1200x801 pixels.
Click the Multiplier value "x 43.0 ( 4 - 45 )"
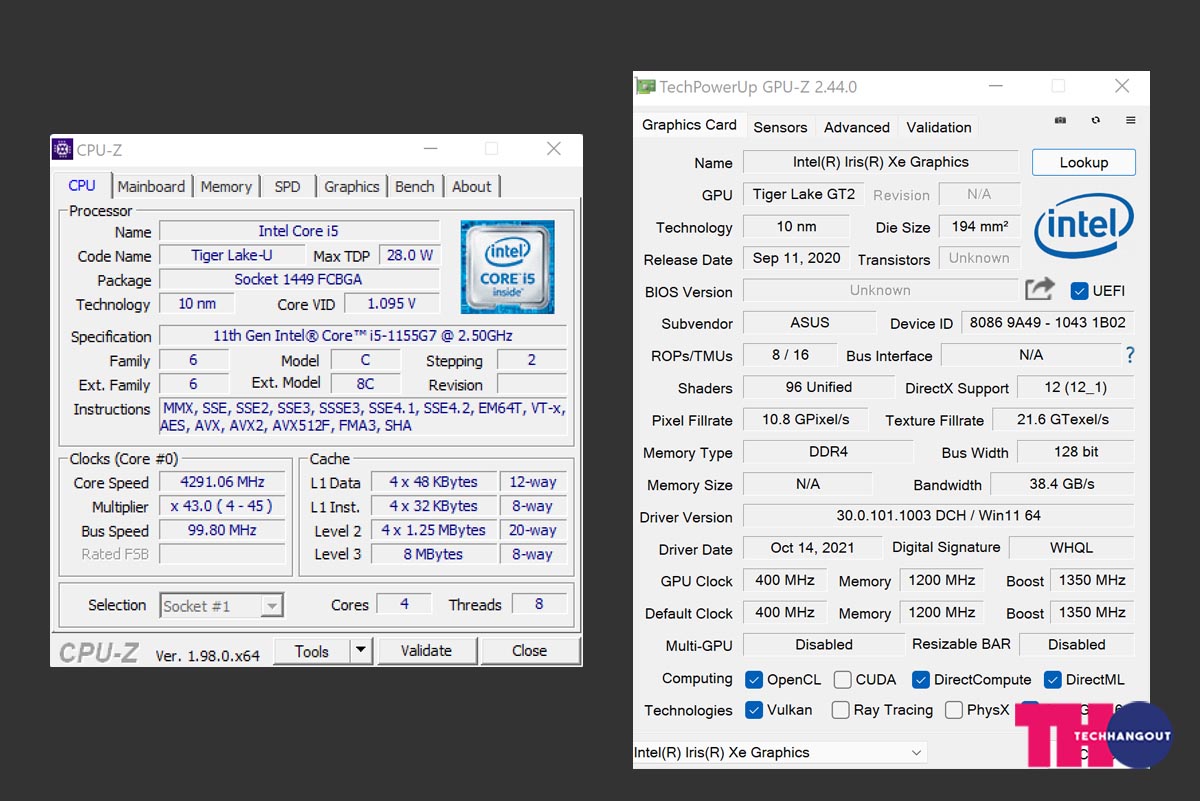222,506
